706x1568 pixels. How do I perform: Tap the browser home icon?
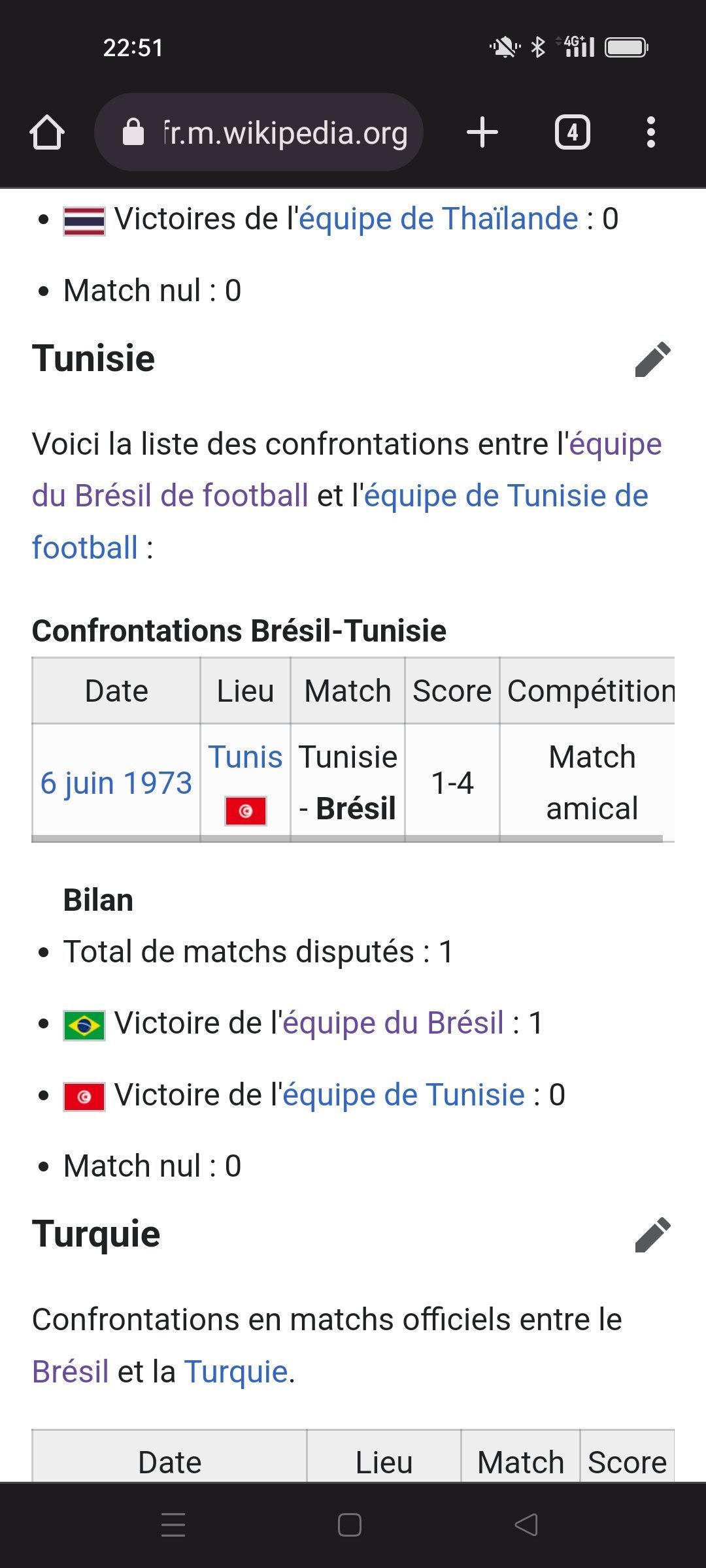pos(47,133)
